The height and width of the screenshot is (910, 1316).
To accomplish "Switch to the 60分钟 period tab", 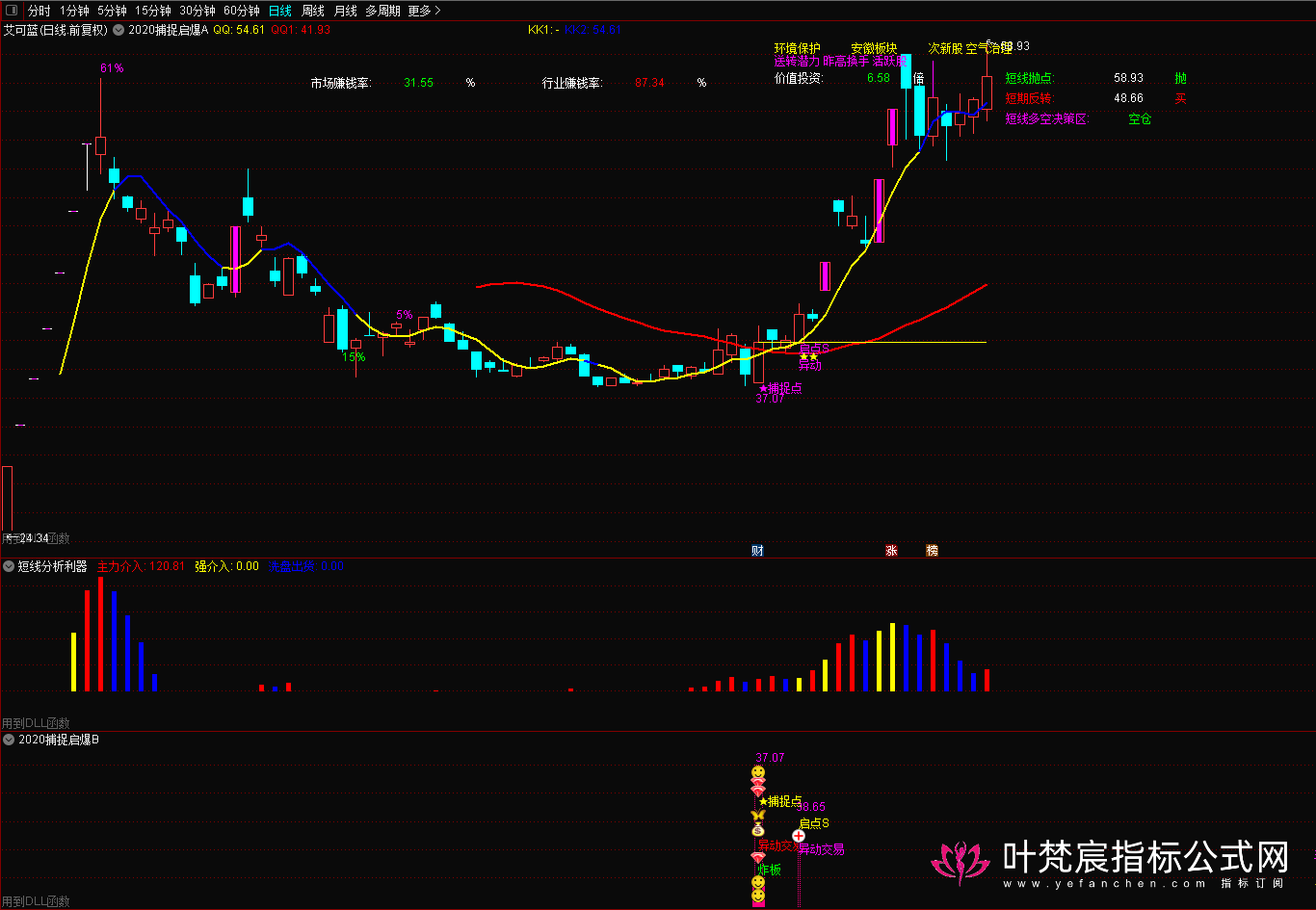I will (241, 11).
